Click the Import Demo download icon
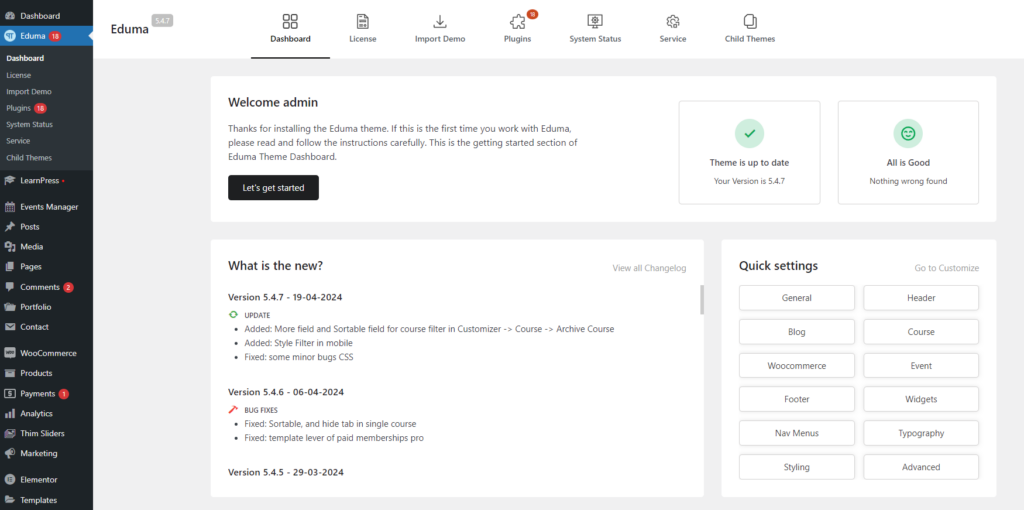The width and height of the screenshot is (1024, 510). pos(440,22)
